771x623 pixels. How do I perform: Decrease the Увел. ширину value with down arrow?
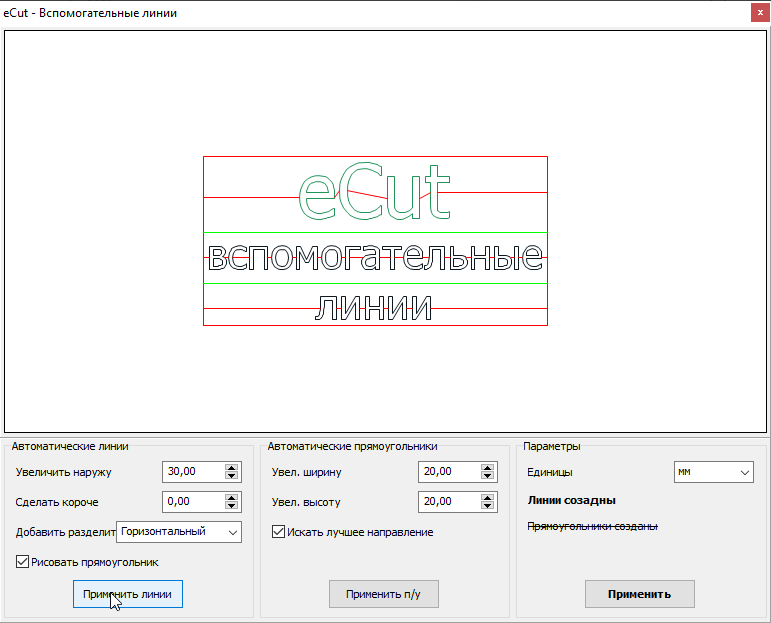point(487,476)
